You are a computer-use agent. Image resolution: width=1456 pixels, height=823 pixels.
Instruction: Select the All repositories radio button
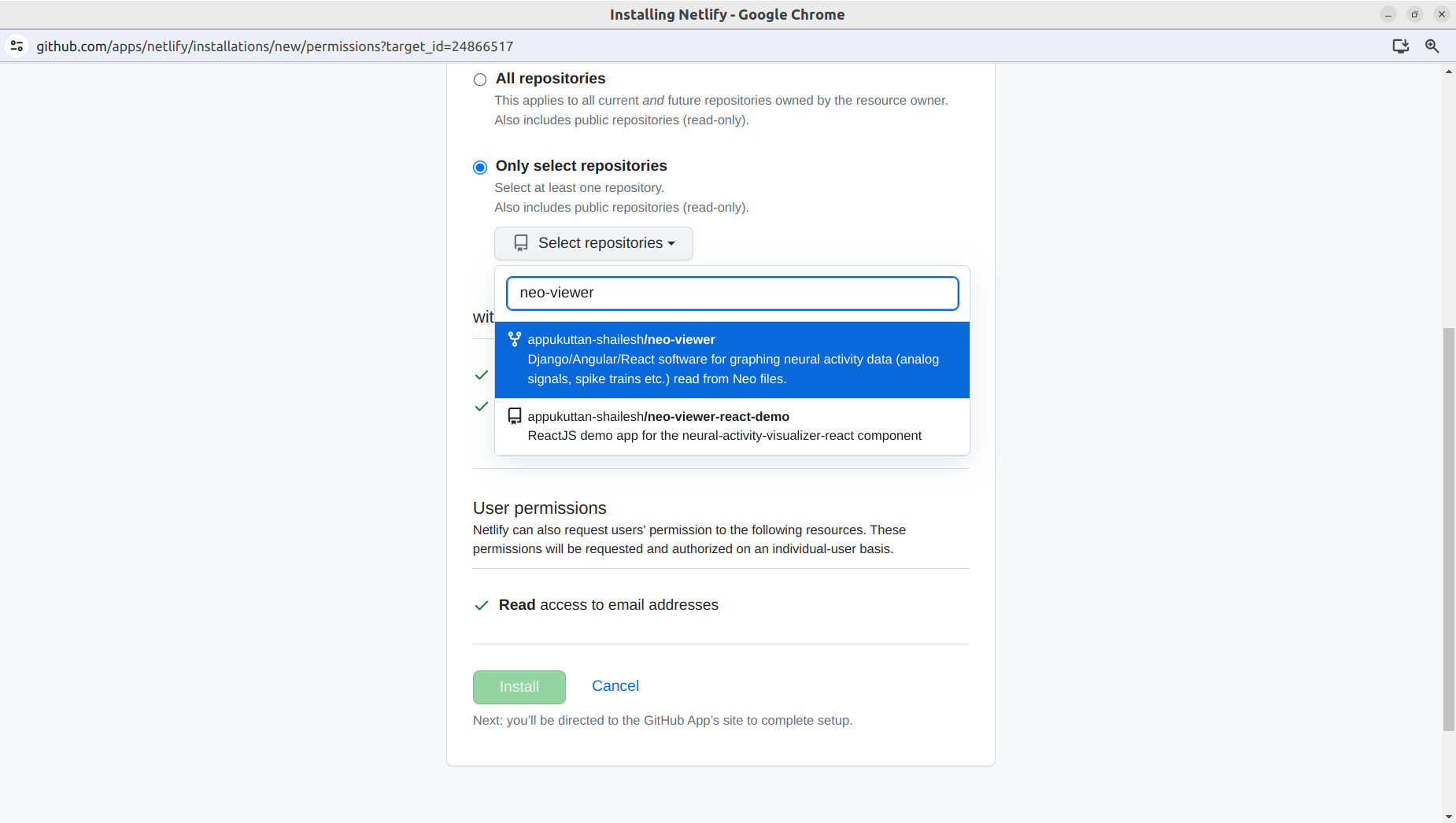point(479,79)
